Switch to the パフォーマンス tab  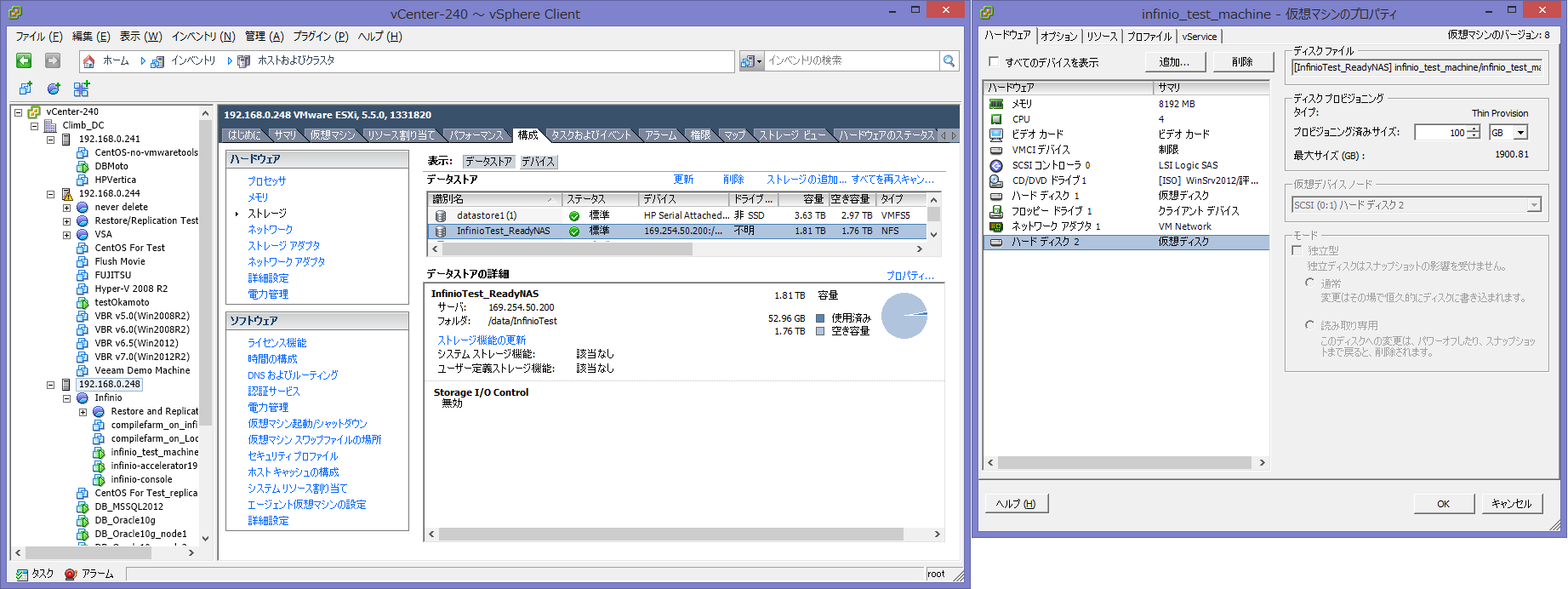point(476,134)
